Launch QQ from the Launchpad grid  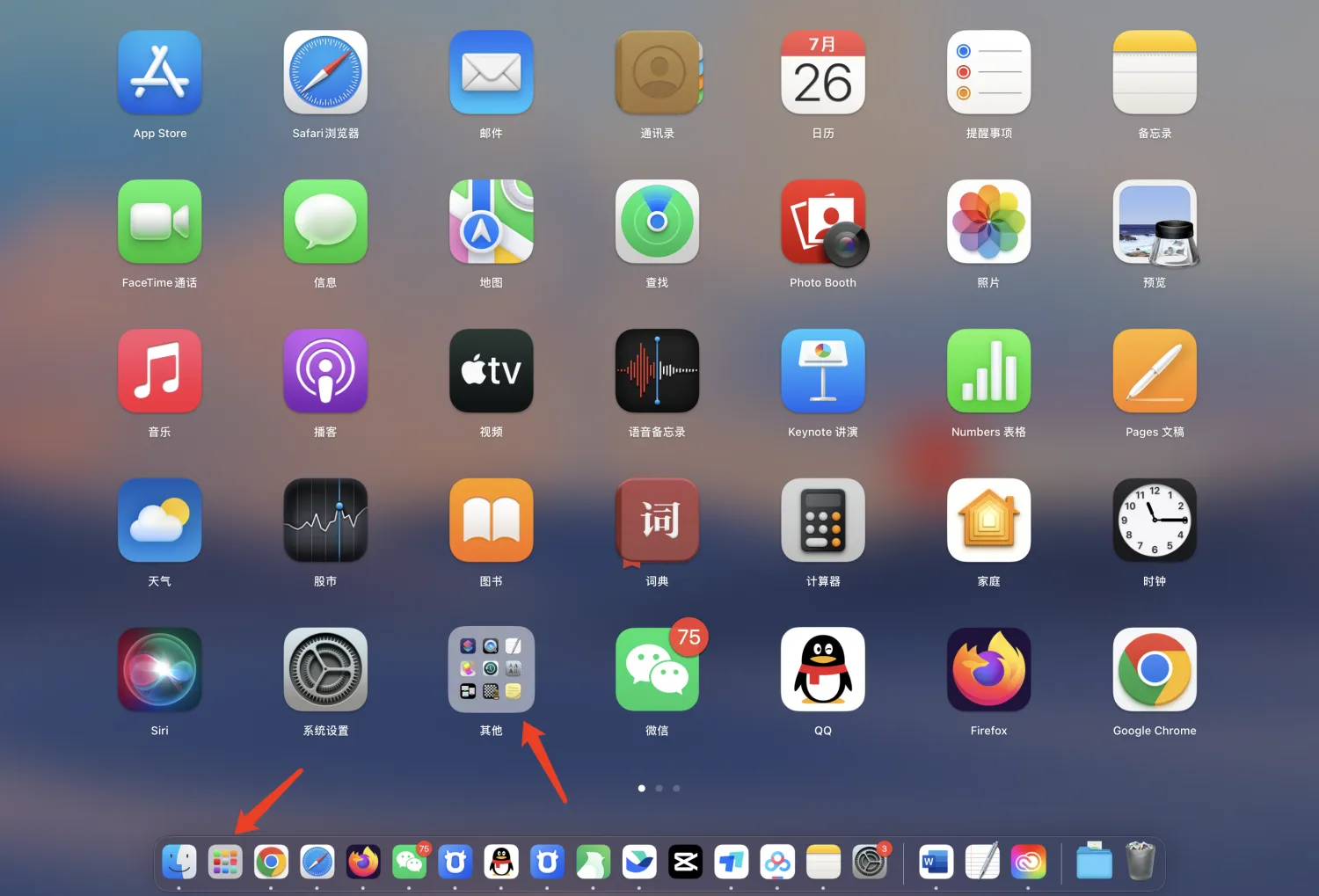tap(823, 669)
